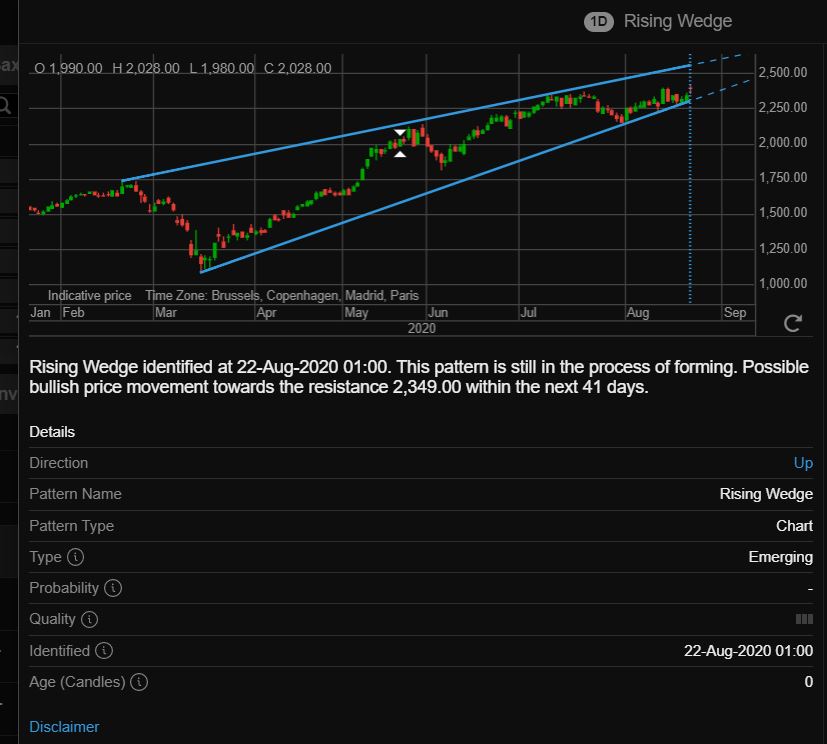827x744 pixels.
Task: Click the Time Zone label on chart
Action: (x=282, y=295)
